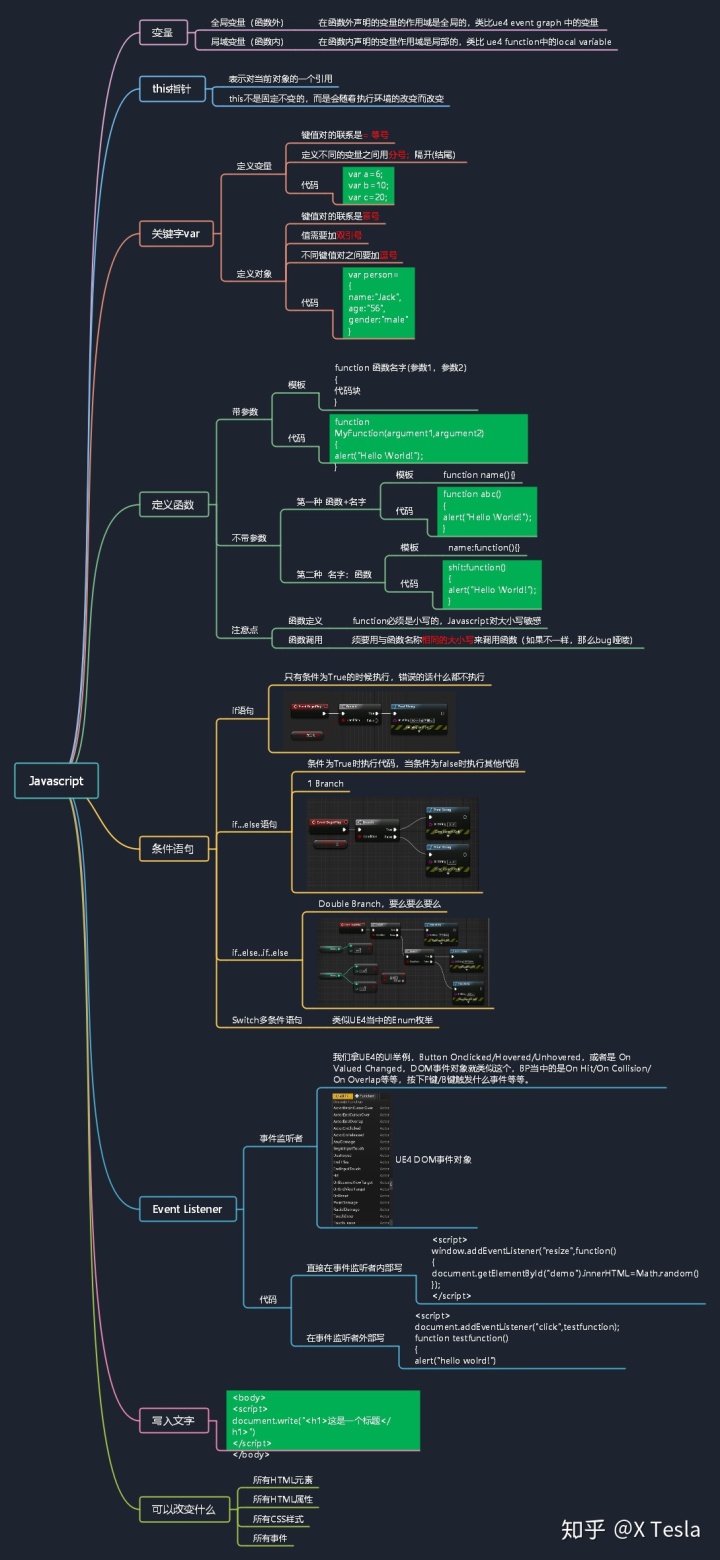This screenshot has height=1560, width=720.
Task: Click the 直接在事件监听者内部写 subtopic
Action: pos(354,1268)
